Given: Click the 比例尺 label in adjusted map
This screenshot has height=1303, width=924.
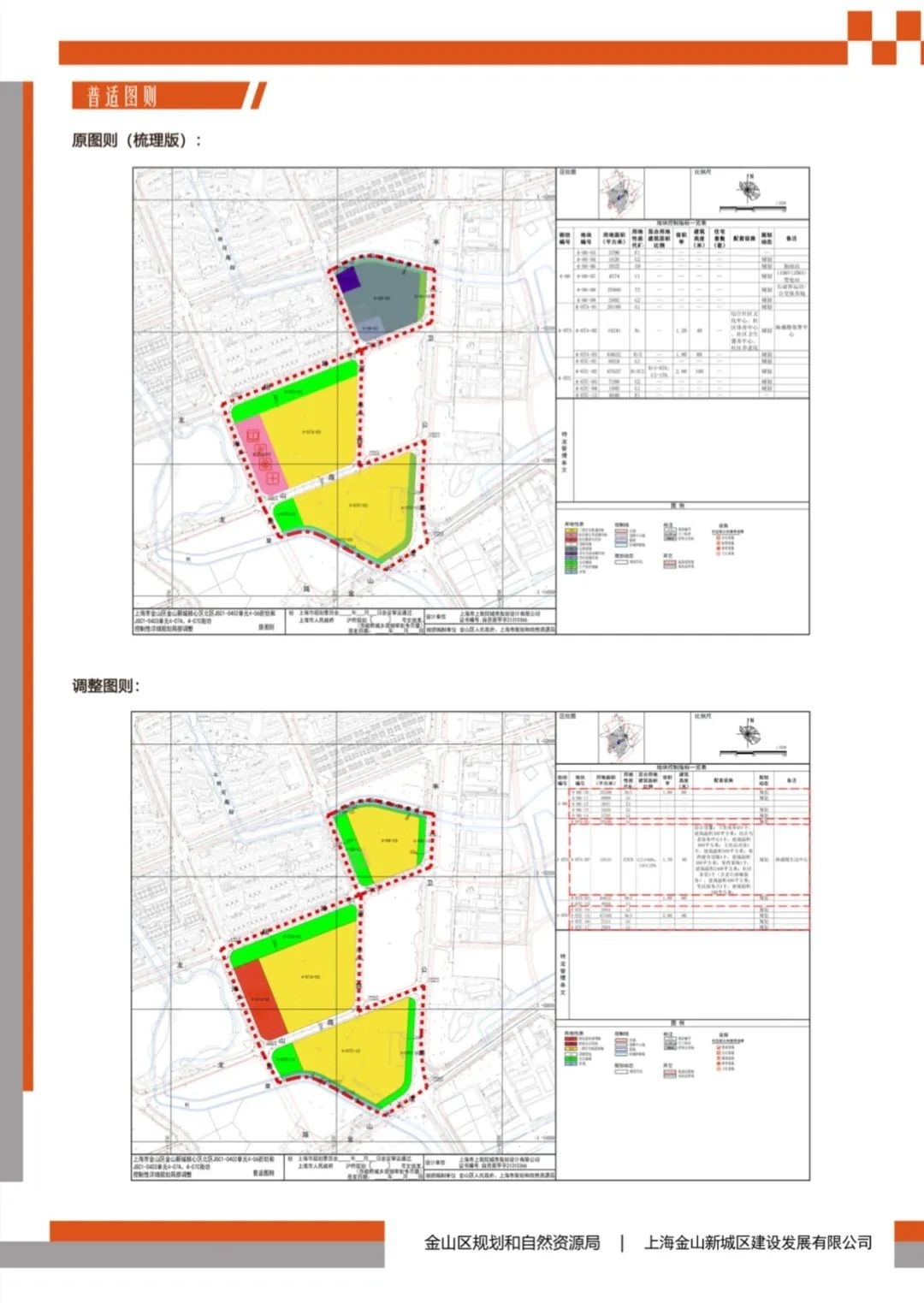Looking at the screenshot, I should pos(703,716).
